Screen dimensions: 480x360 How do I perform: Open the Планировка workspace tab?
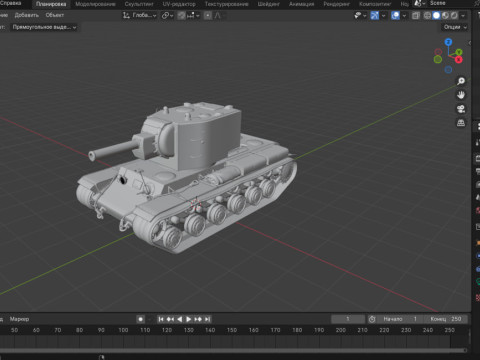[51, 4]
